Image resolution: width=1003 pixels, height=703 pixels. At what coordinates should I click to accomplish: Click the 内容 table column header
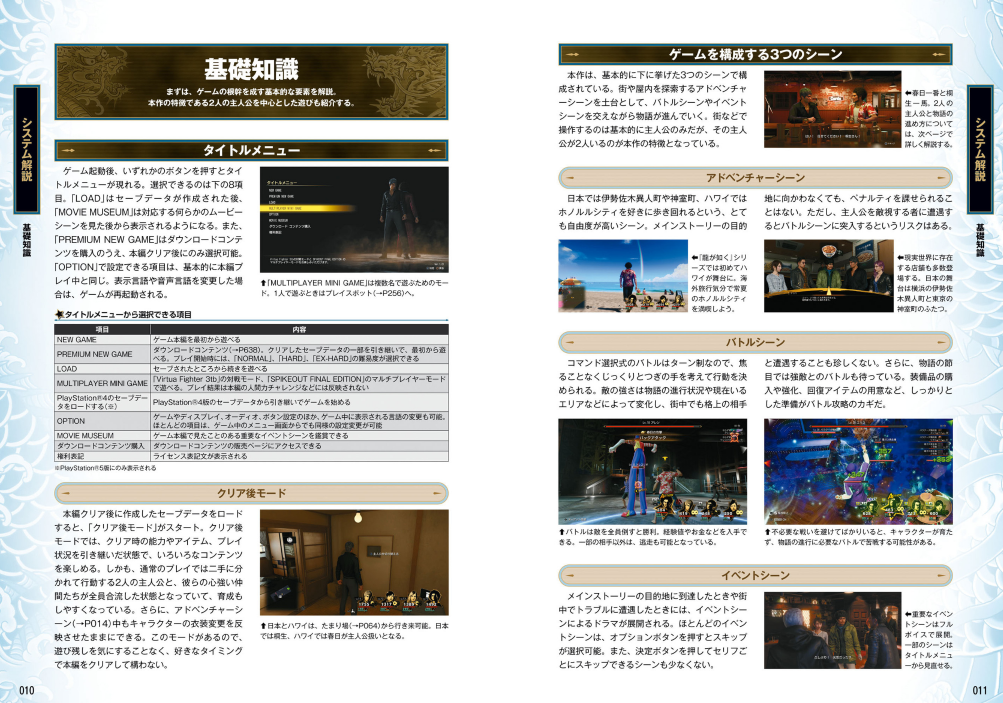[299, 329]
